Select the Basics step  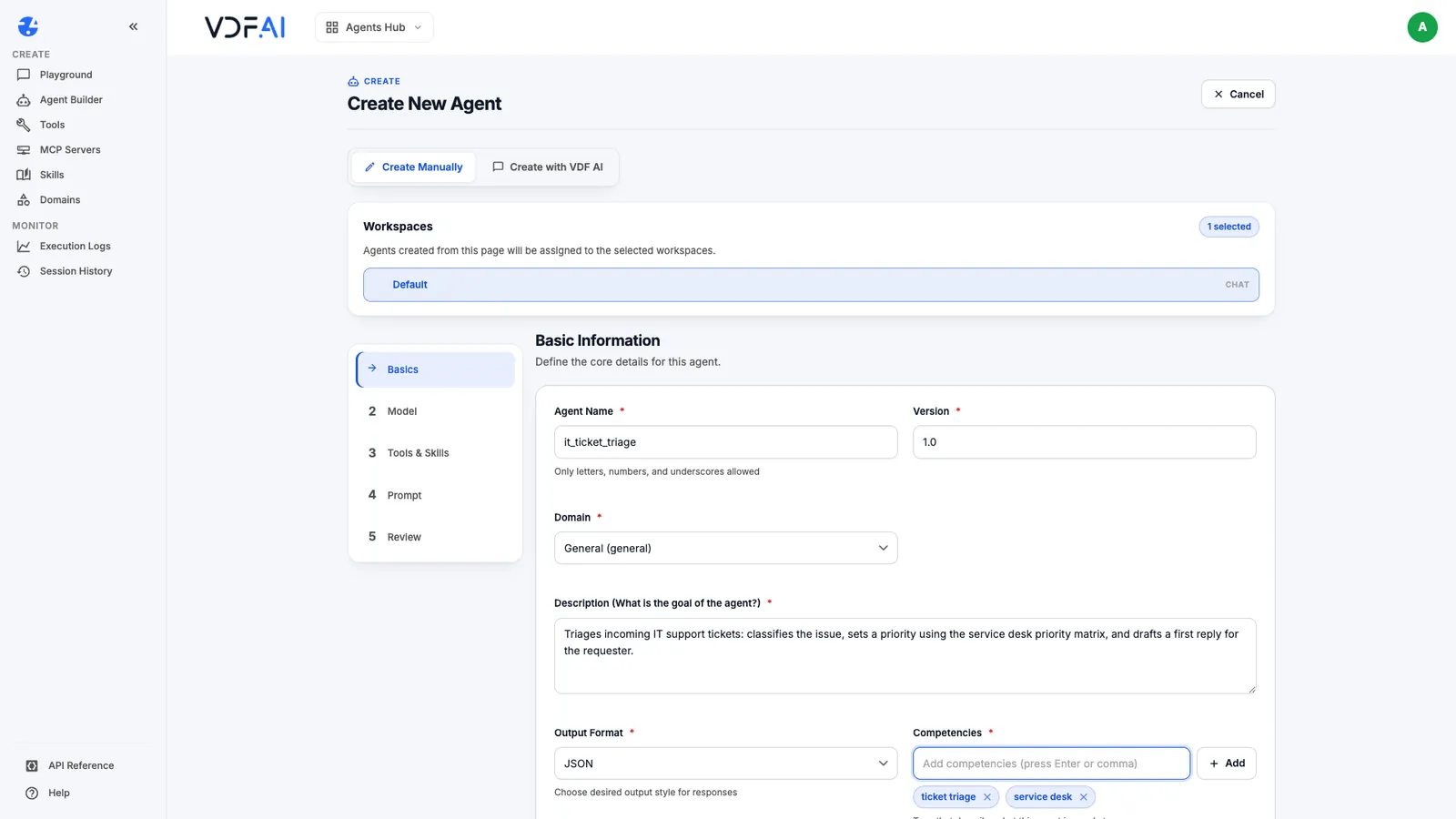click(x=435, y=369)
